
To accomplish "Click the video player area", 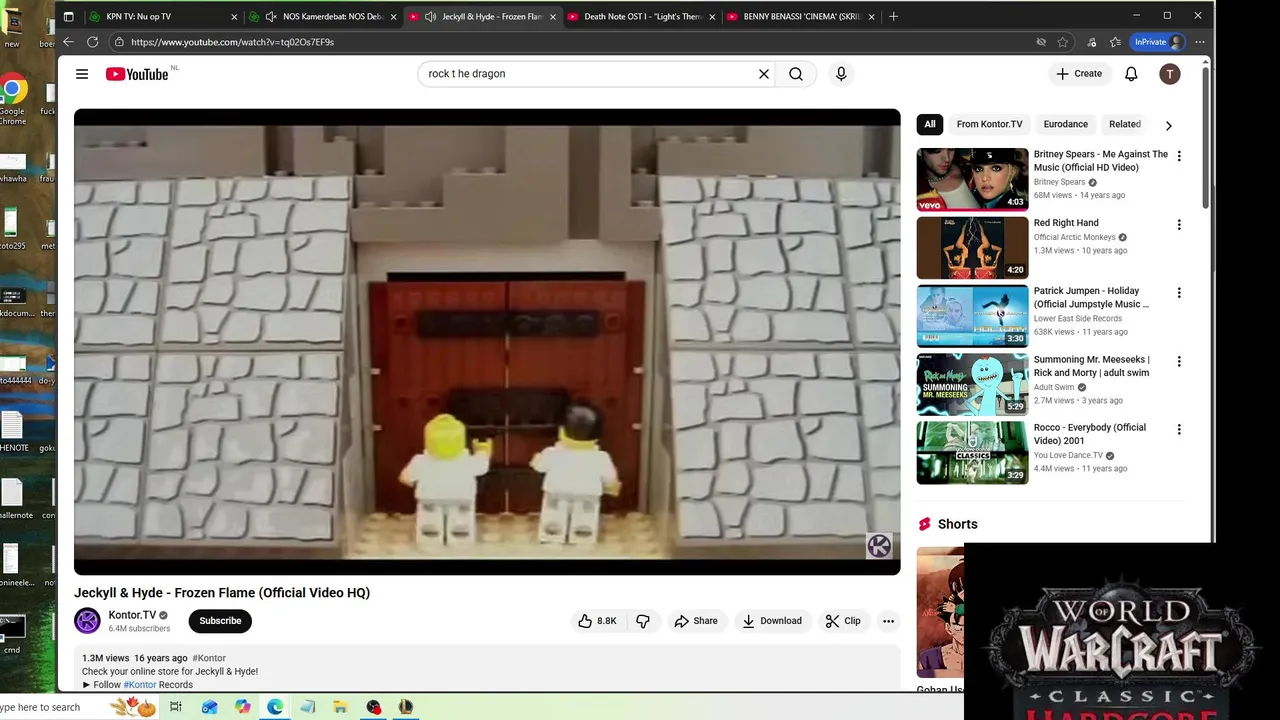I will (487, 342).
